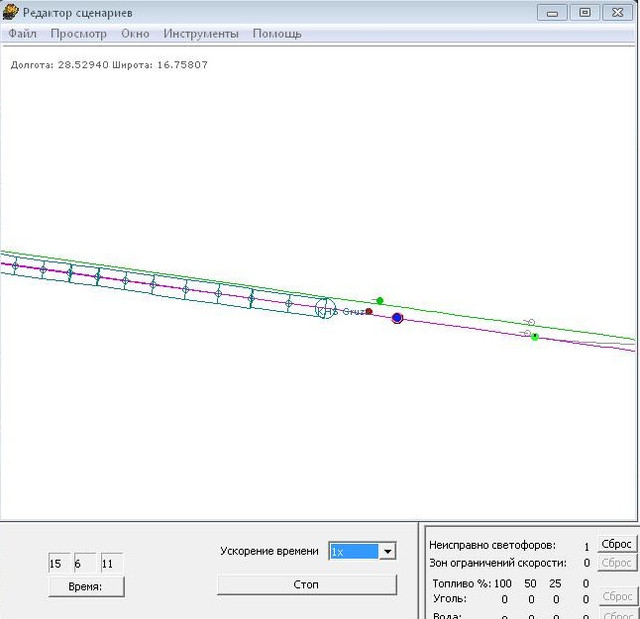Viewport: 640px width, 619px height.
Task: Click the seconds field showing 11
Action: 112,564
